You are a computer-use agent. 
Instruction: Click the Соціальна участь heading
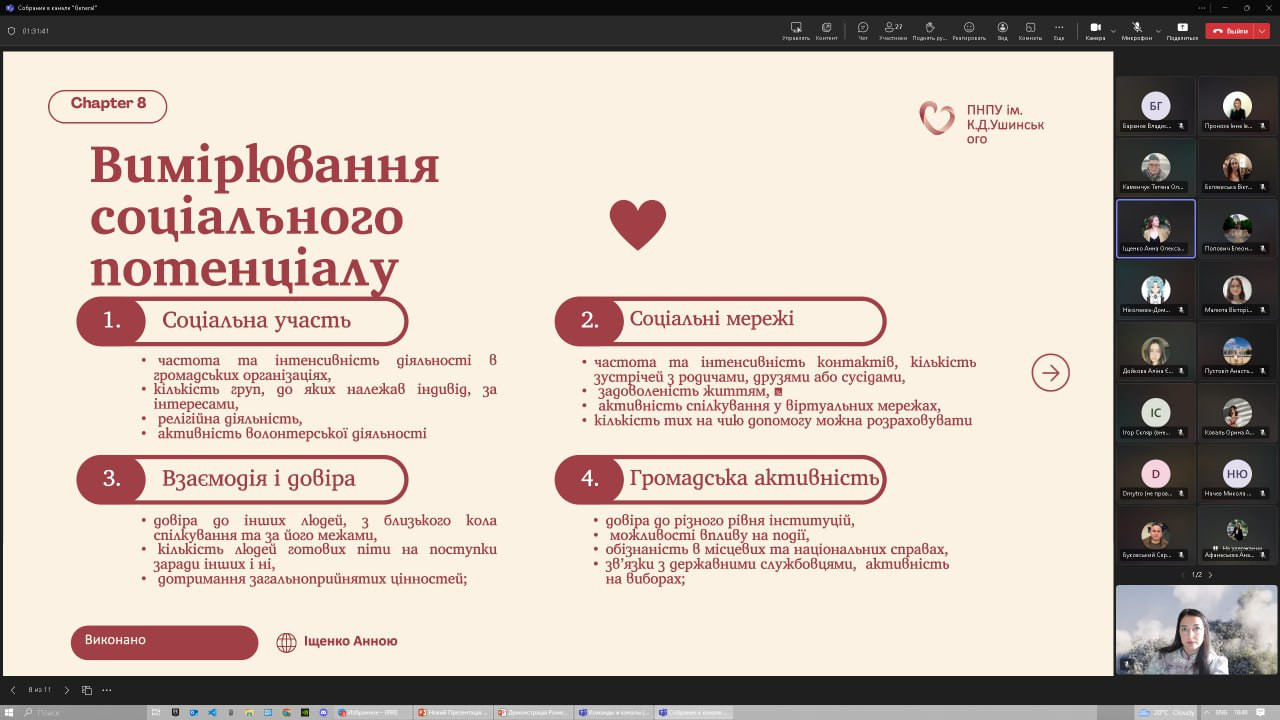pos(257,320)
